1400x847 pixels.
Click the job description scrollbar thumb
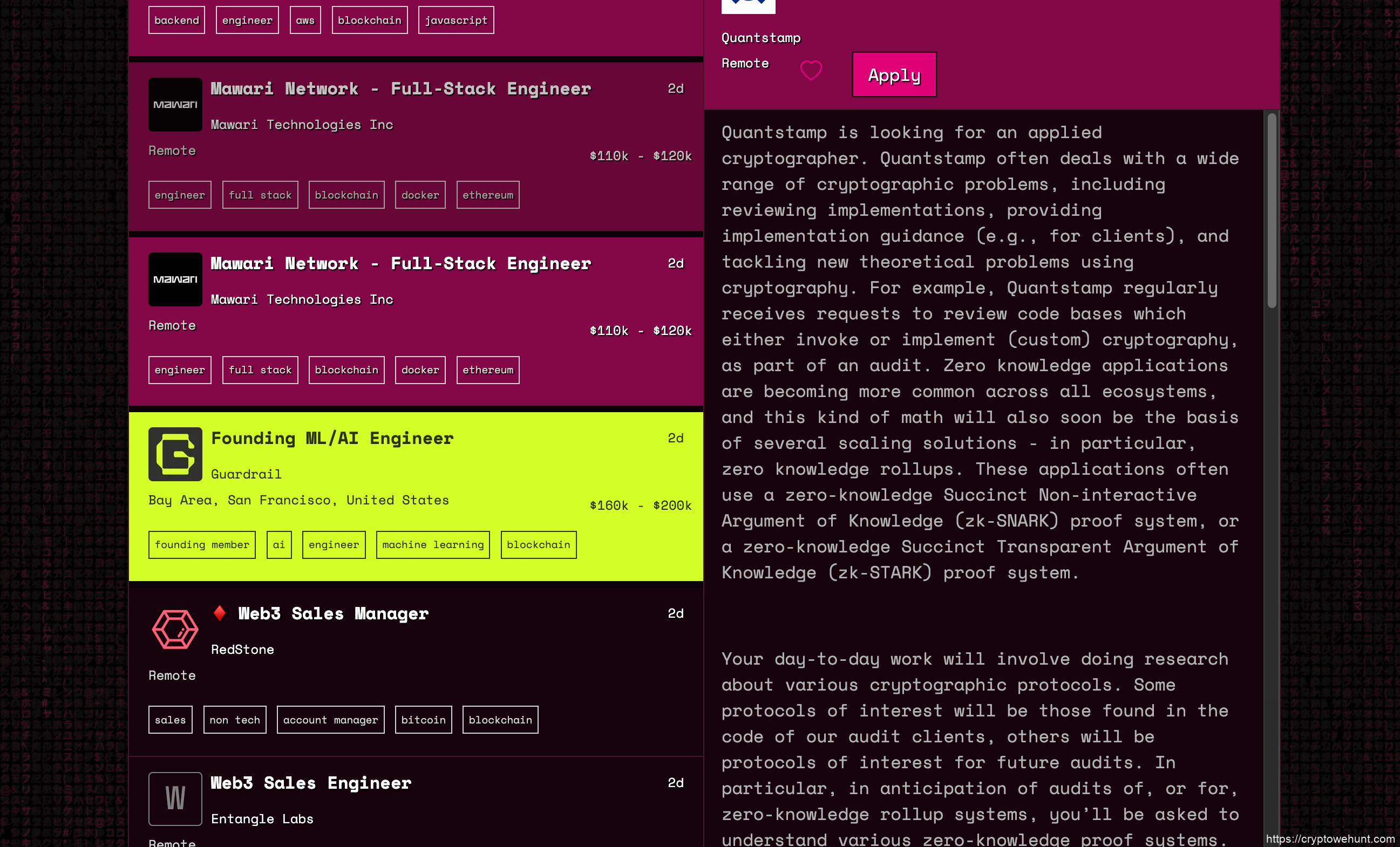coord(1272,210)
